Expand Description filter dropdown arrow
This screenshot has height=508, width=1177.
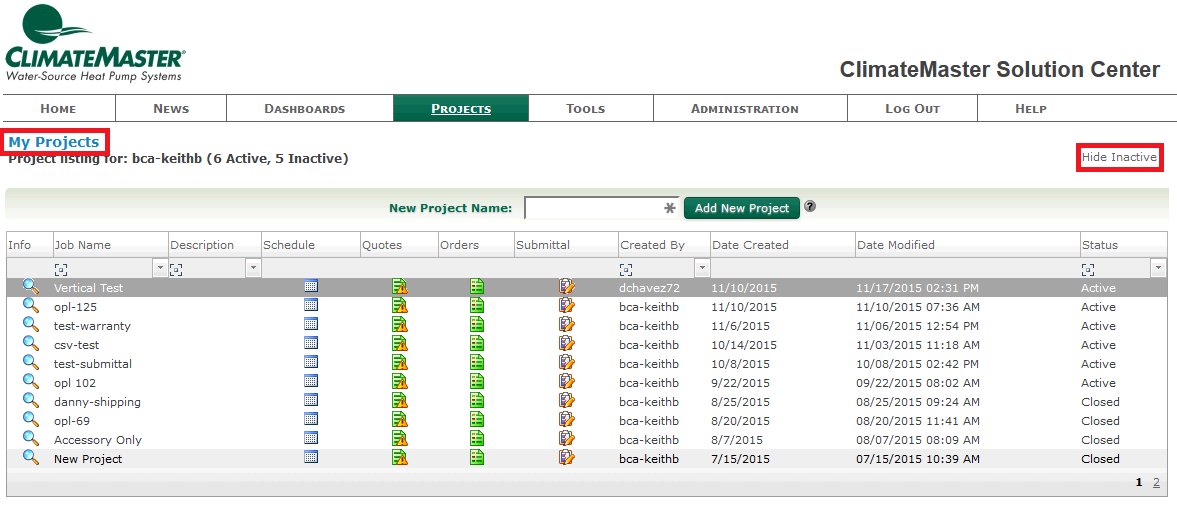coord(254,268)
